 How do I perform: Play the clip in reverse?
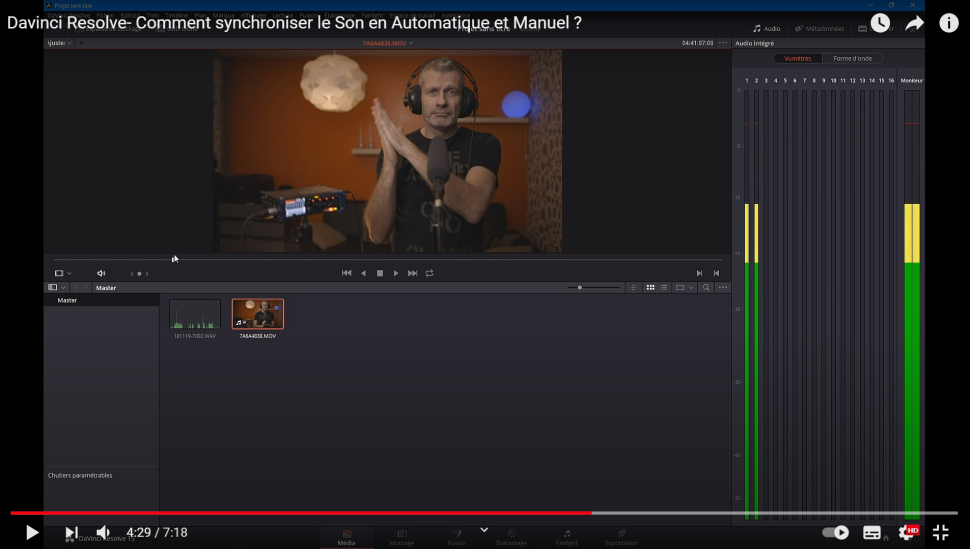[364, 273]
